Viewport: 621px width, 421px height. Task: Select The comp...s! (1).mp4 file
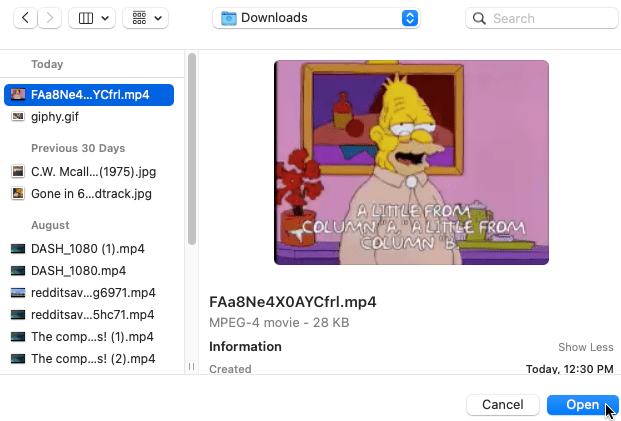89,337
